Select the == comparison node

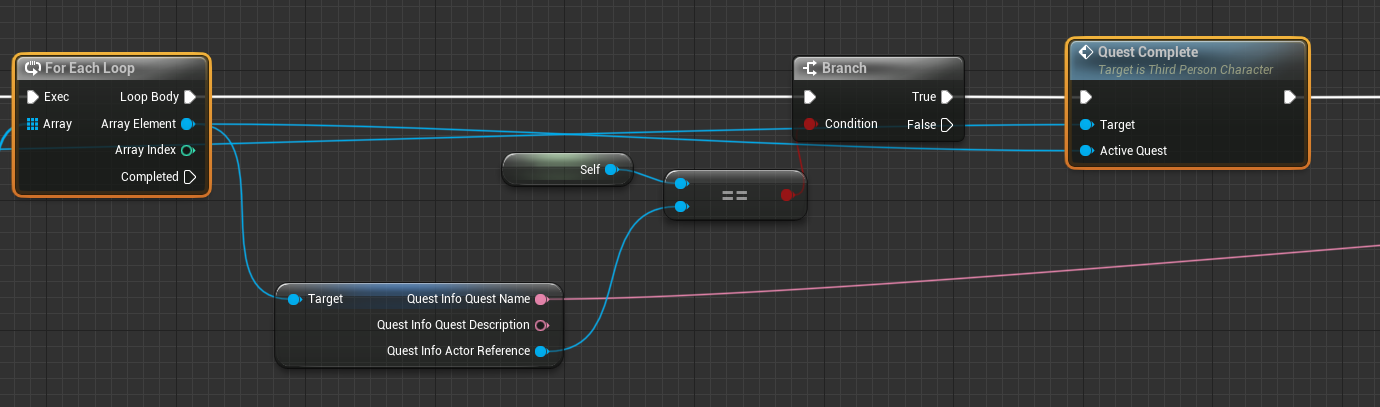click(x=735, y=195)
